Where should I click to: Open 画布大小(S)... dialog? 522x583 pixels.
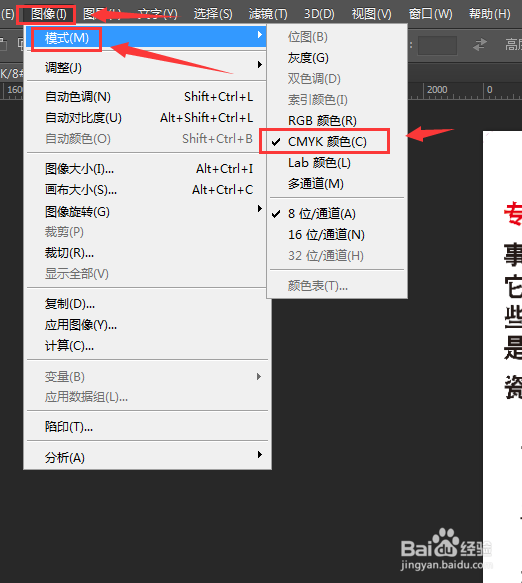click(147, 190)
